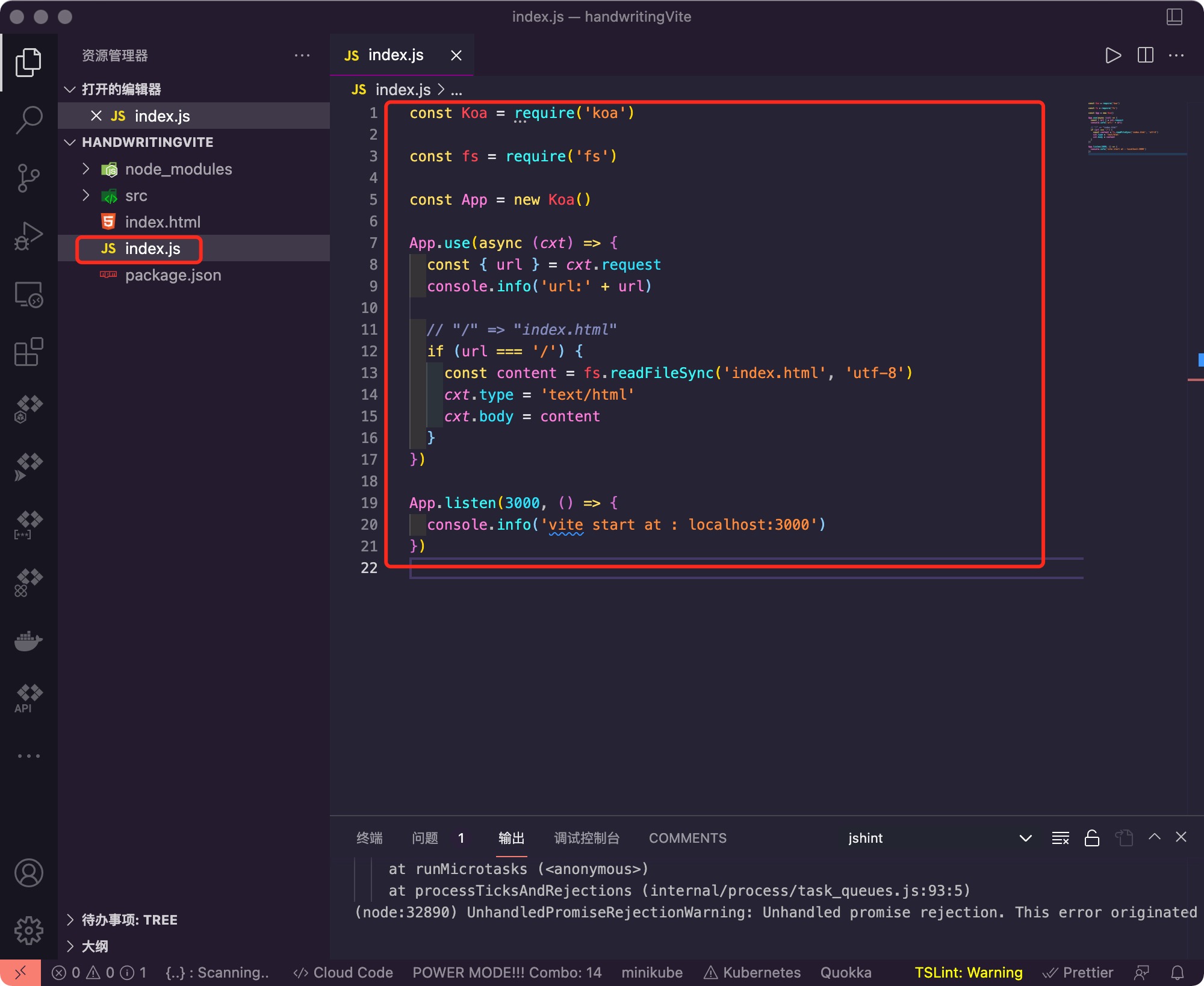
Task: Collapse the open editors section
Action: pos(70,89)
